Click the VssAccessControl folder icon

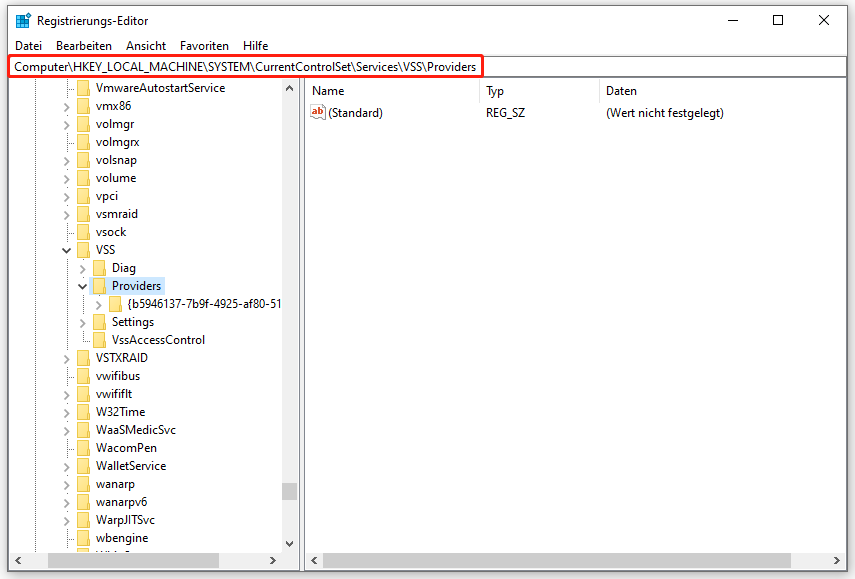coord(99,340)
